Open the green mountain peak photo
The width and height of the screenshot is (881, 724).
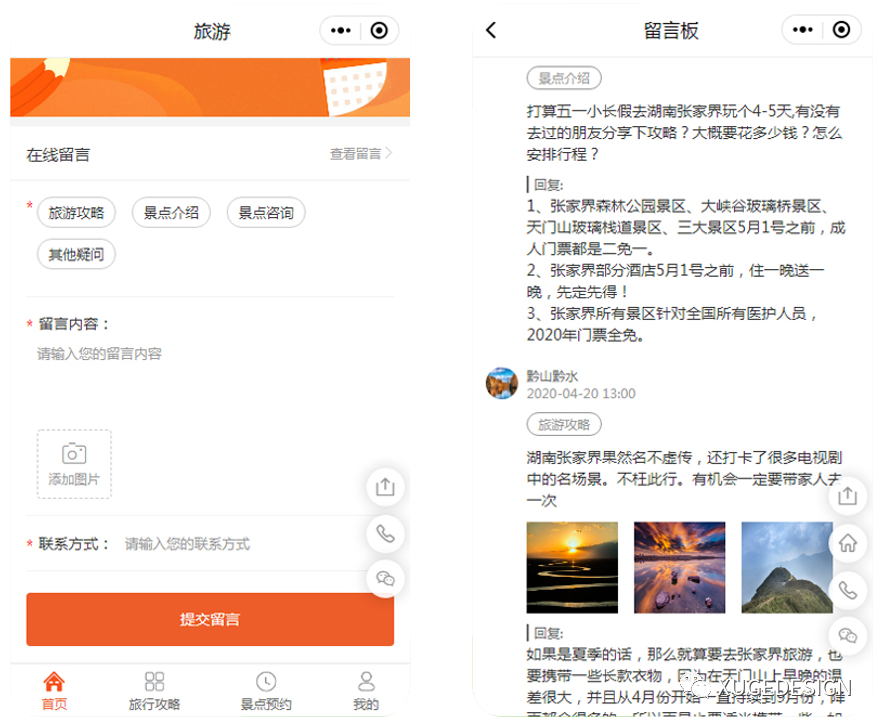click(x=787, y=567)
